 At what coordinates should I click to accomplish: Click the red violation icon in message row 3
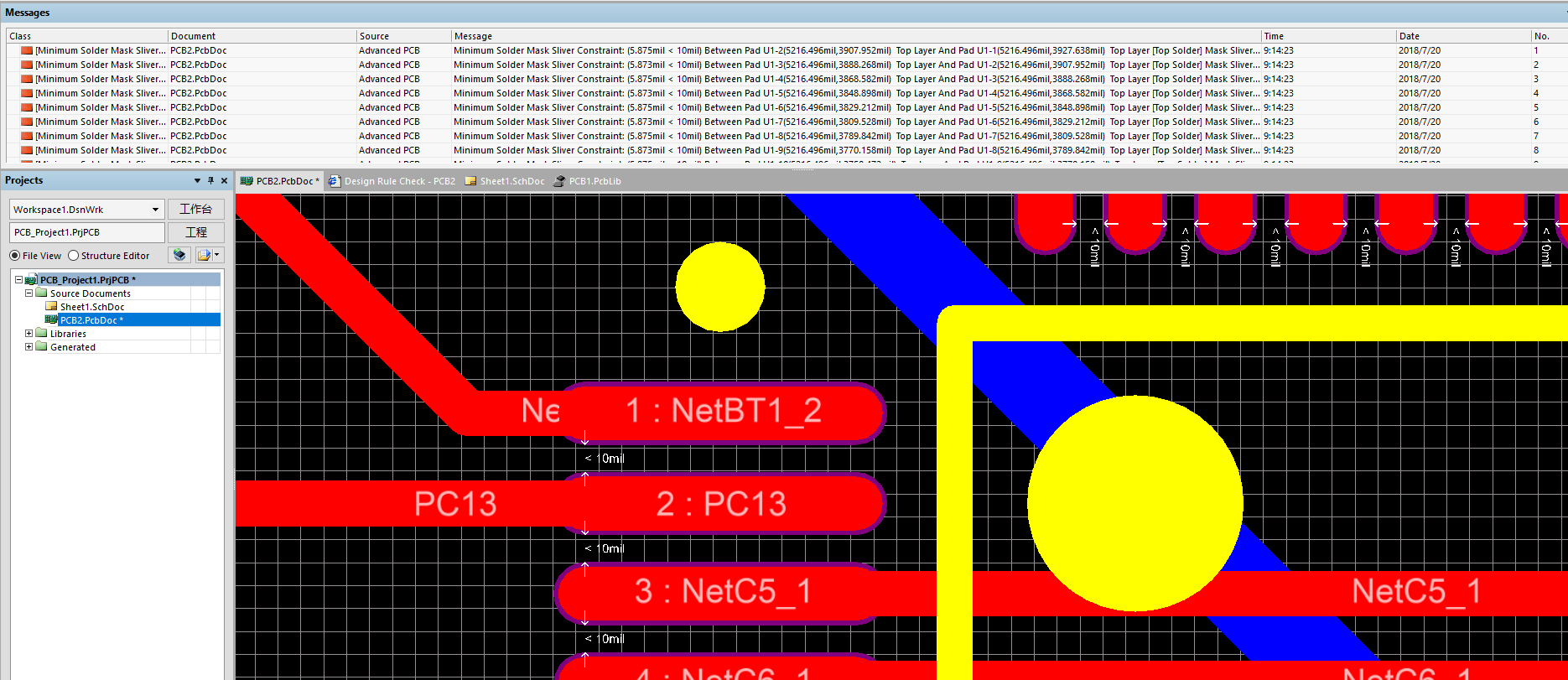pyautogui.click(x=27, y=79)
